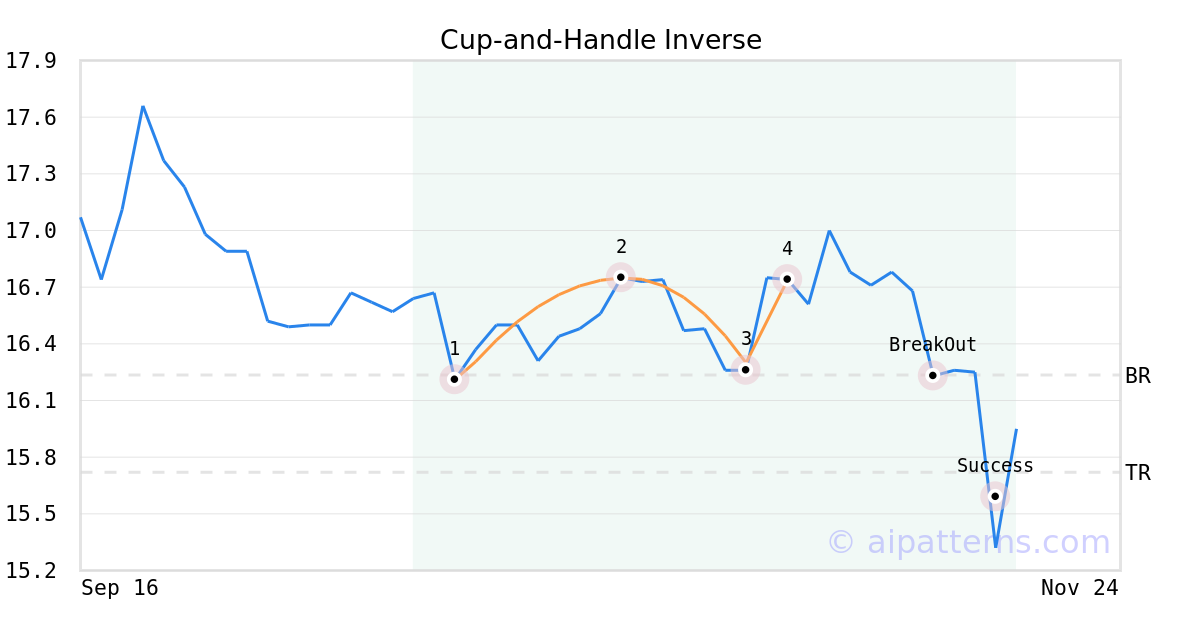Click the 15.2 price axis label

pyautogui.click(x=30, y=571)
